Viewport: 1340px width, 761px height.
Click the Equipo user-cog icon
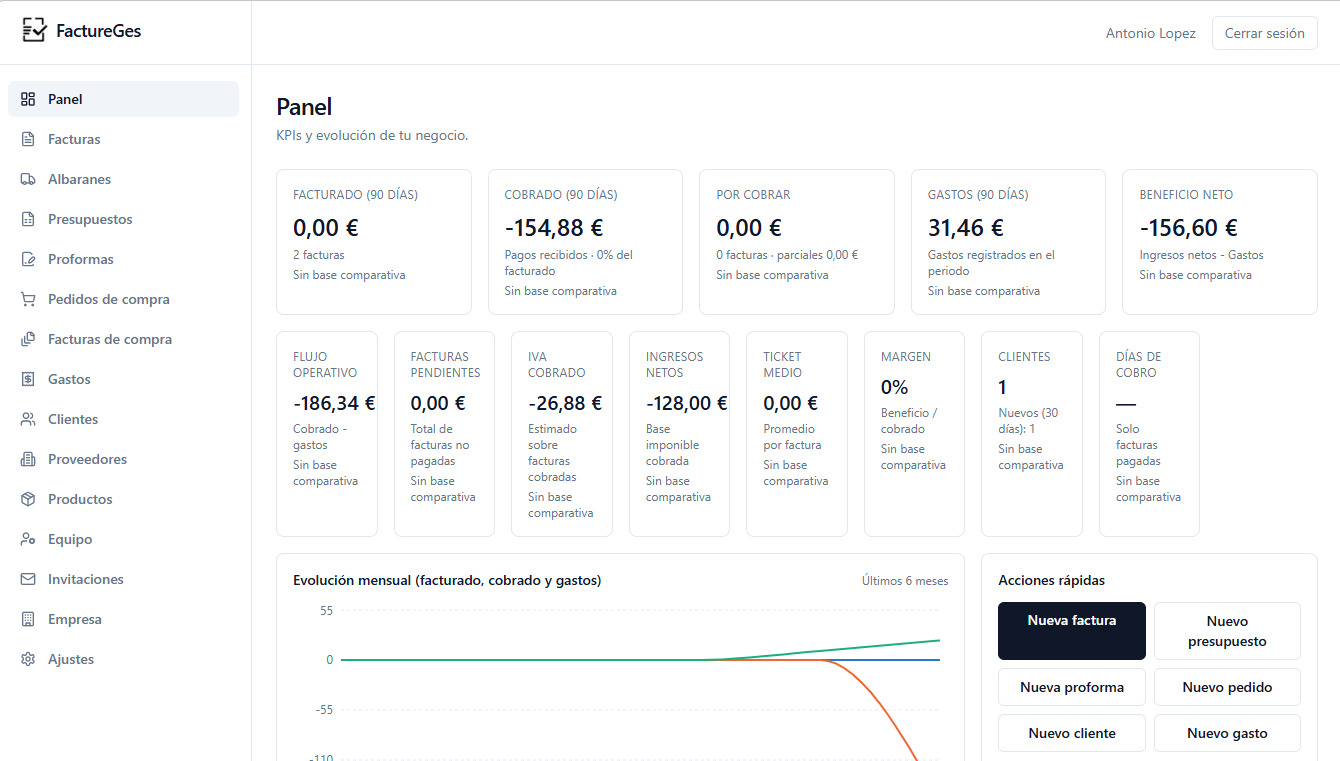(x=28, y=539)
